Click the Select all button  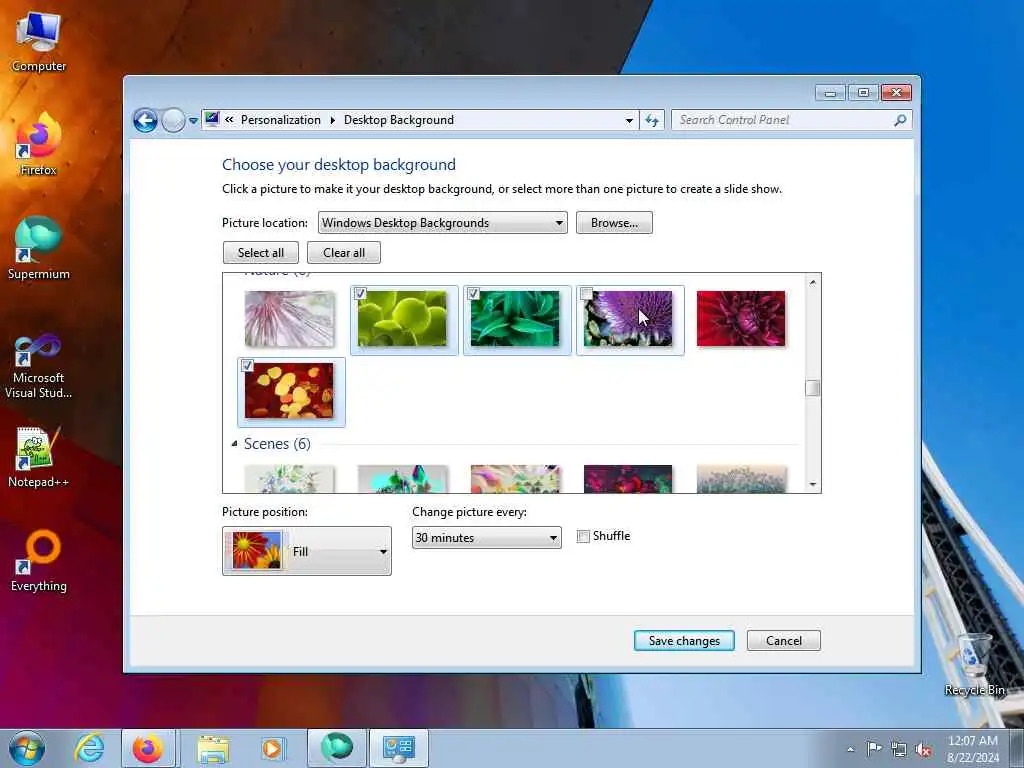point(261,253)
